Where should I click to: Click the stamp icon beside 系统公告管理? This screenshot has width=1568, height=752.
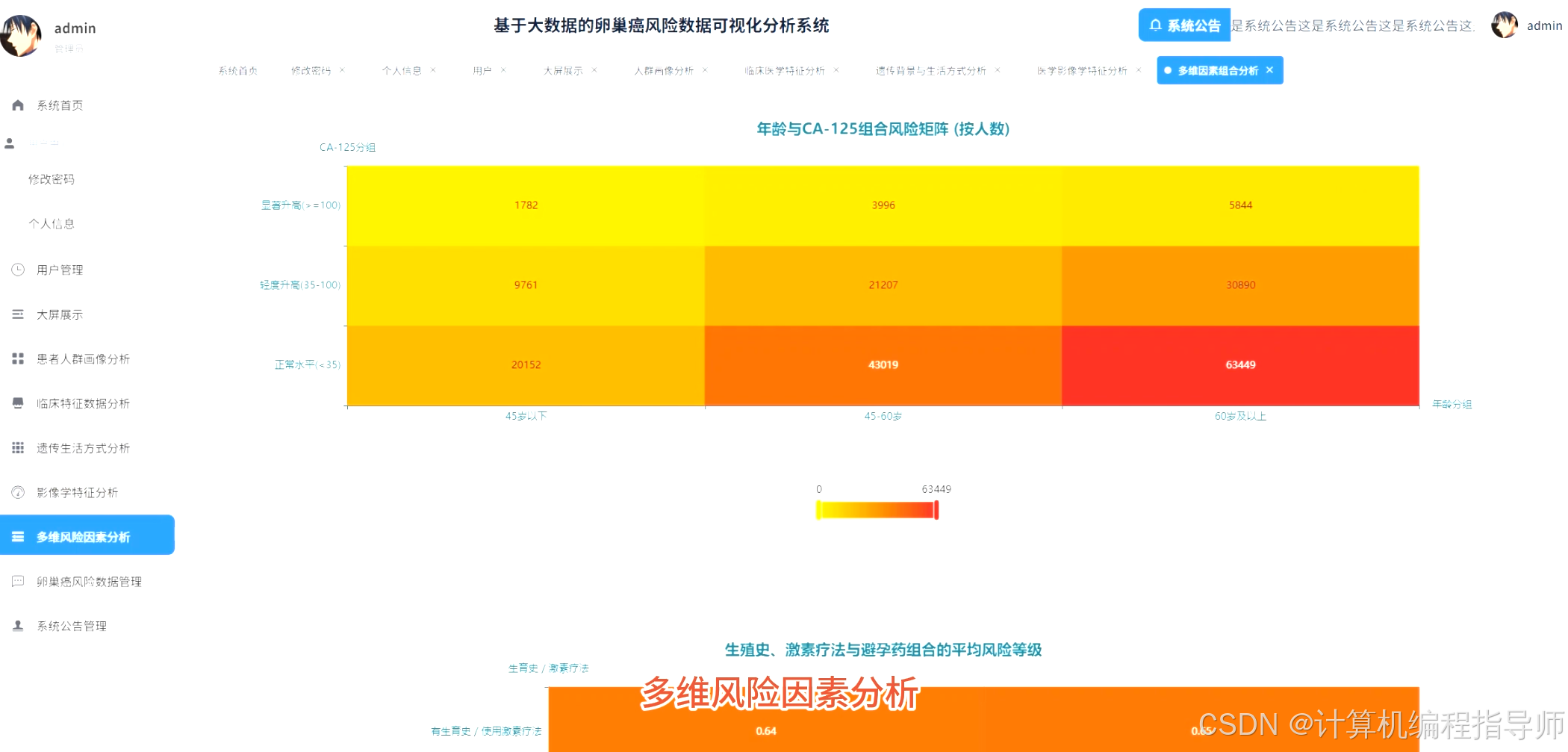pyautogui.click(x=18, y=626)
